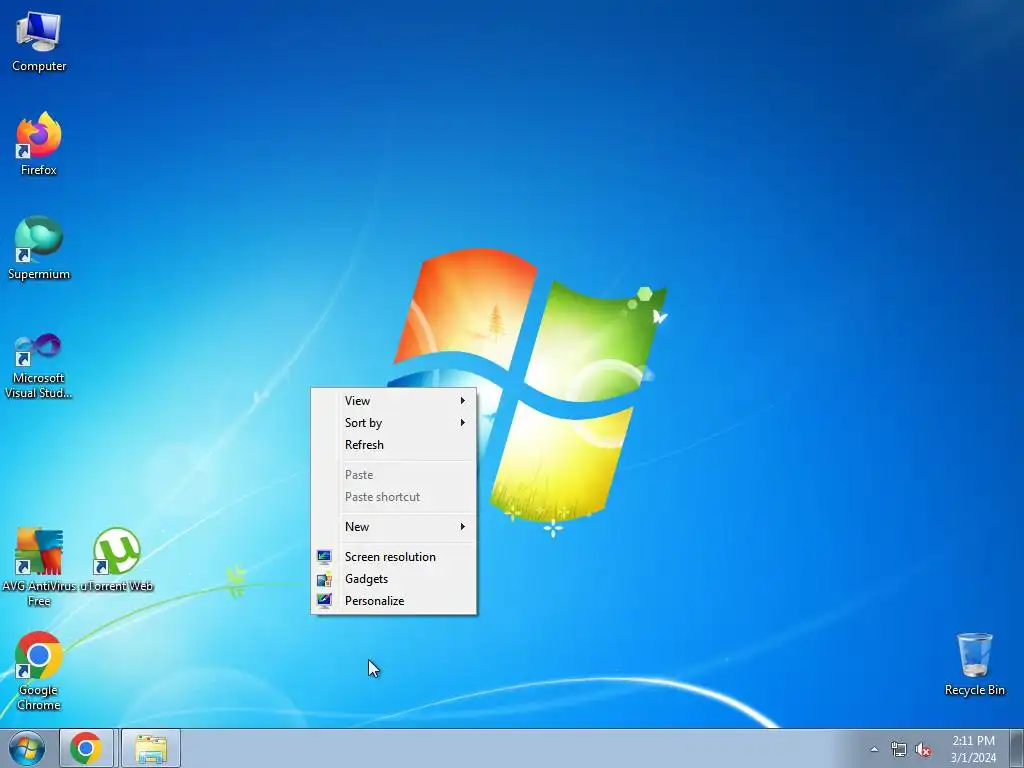Image resolution: width=1024 pixels, height=768 pixels.
Task: Open the clock showing 2:11 PM
Action: (x=973, y=748)
